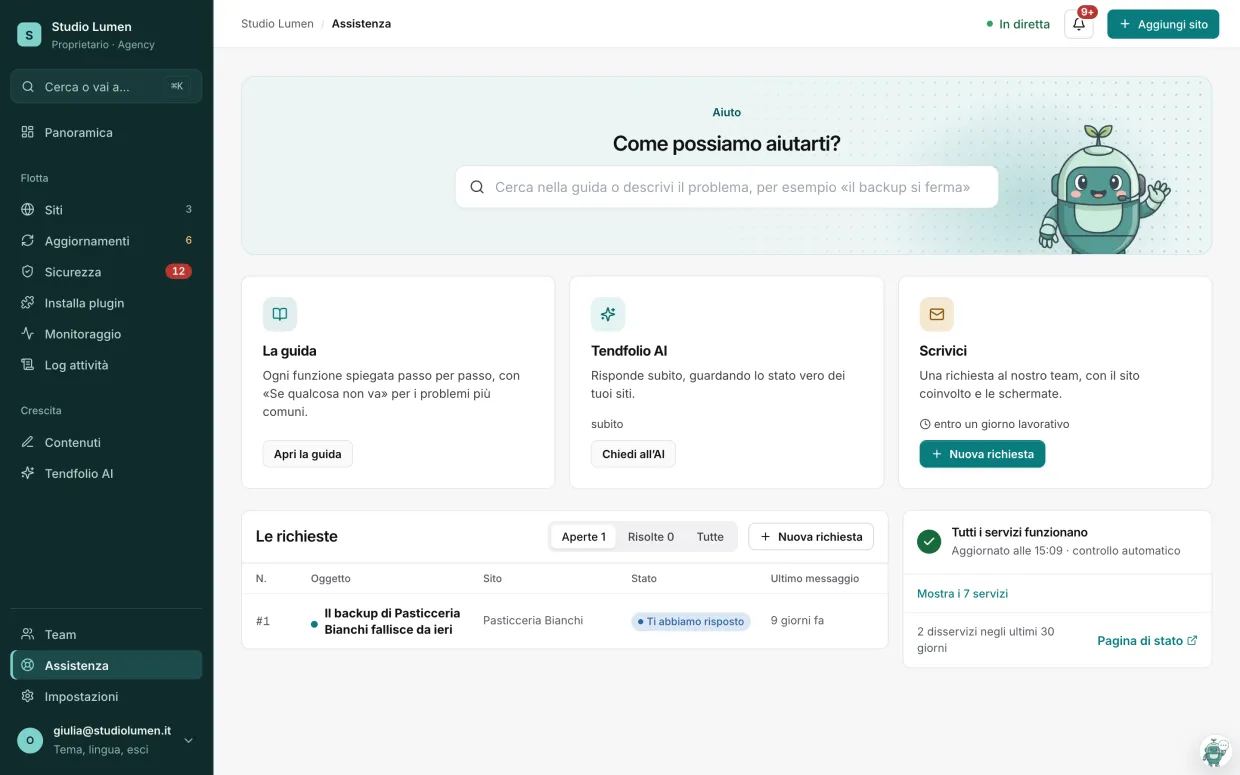This screenshot has height=775, width=1240.
Task: Switch to the Risolte 0 tab
Action: pyautogui.click(x=651, y=537)
